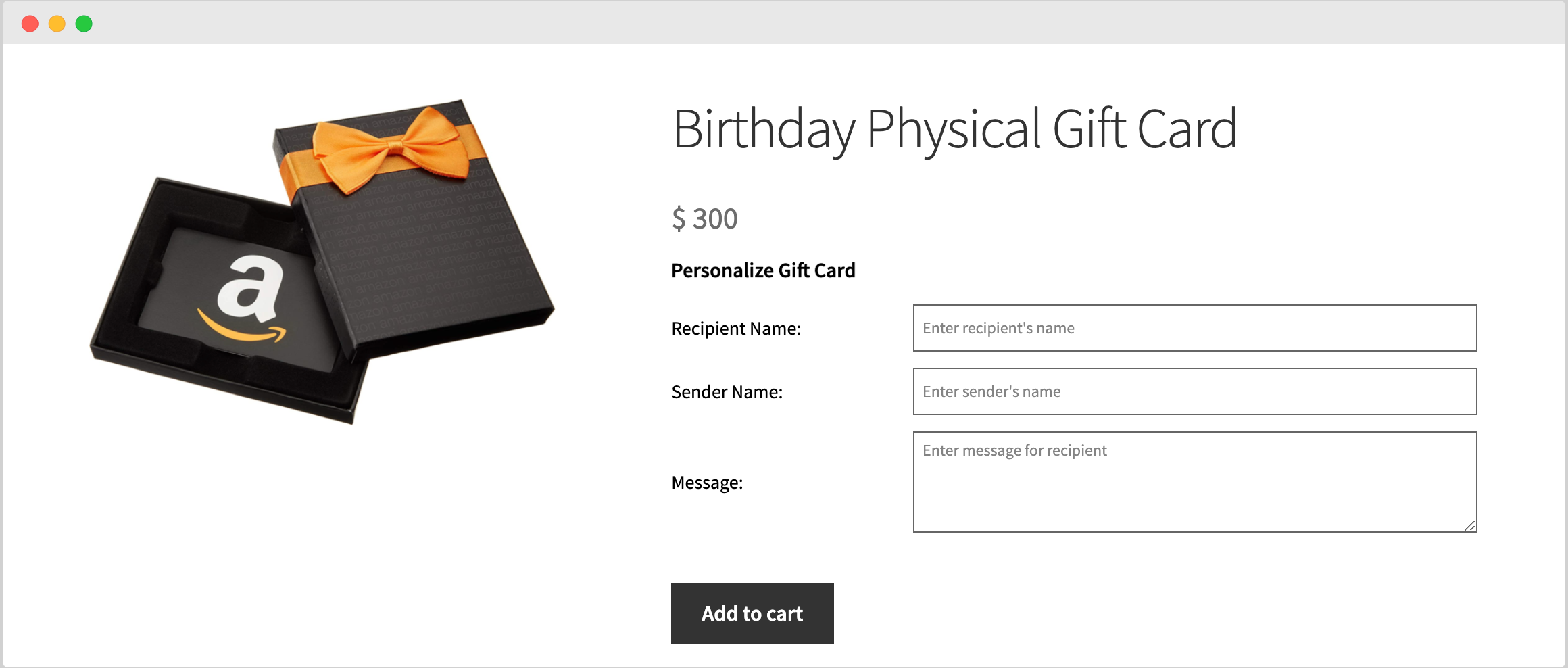Click the message for recipient textarea
Viewport: 1568px width, 668px height.
[x=1195, y=481]
